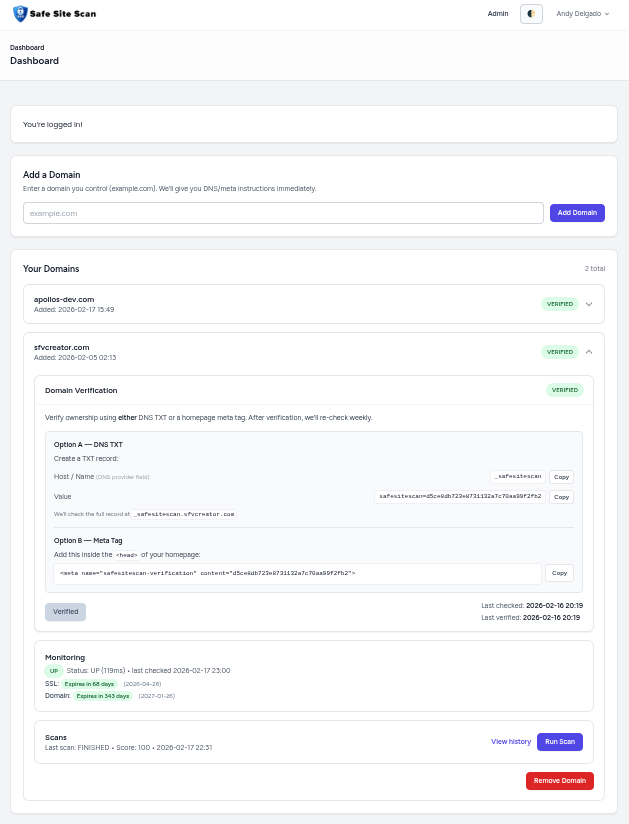This screenshot has width=629, height=824.
Task: Collapse the sfvcreator.com domain row
Action: (589, 352)
